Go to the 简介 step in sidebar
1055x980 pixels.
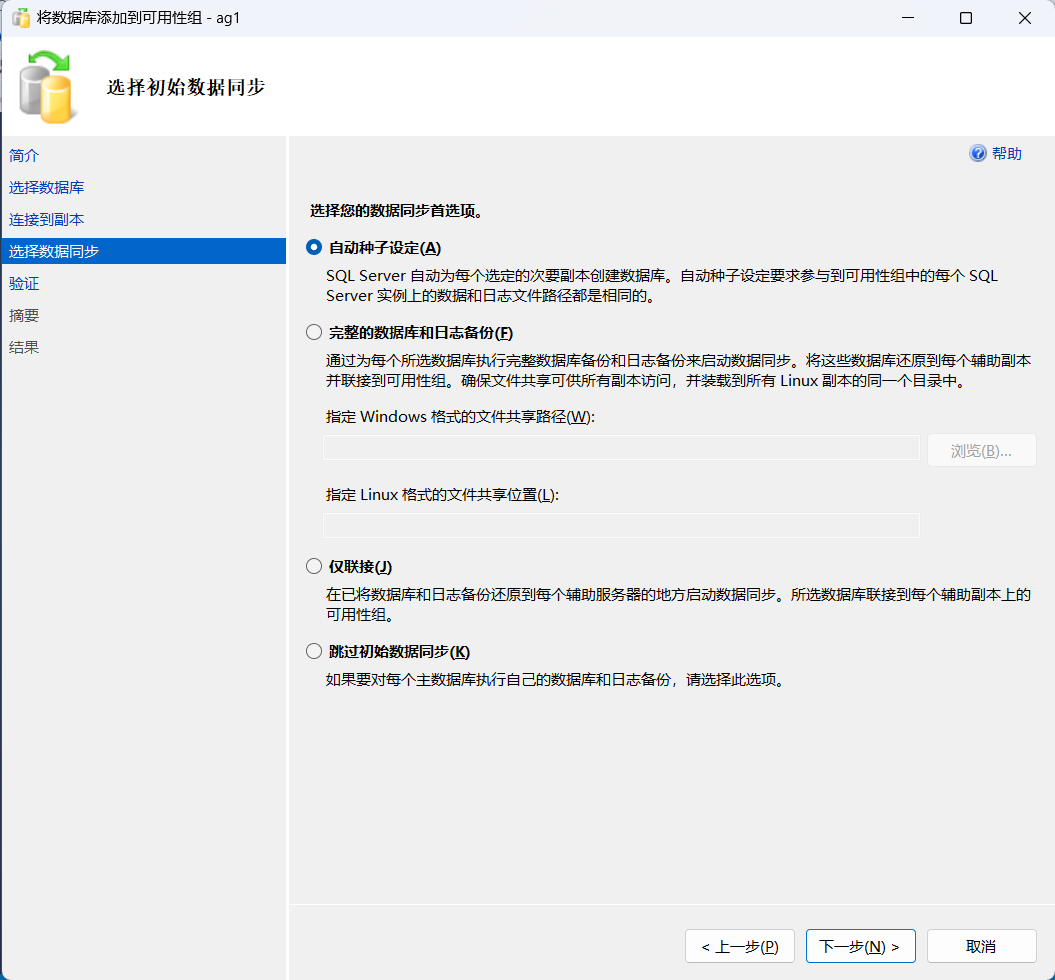click(x=24, y=155)
